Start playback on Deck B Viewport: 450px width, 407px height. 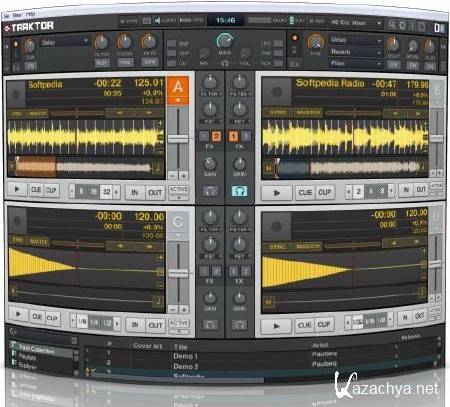276,193
